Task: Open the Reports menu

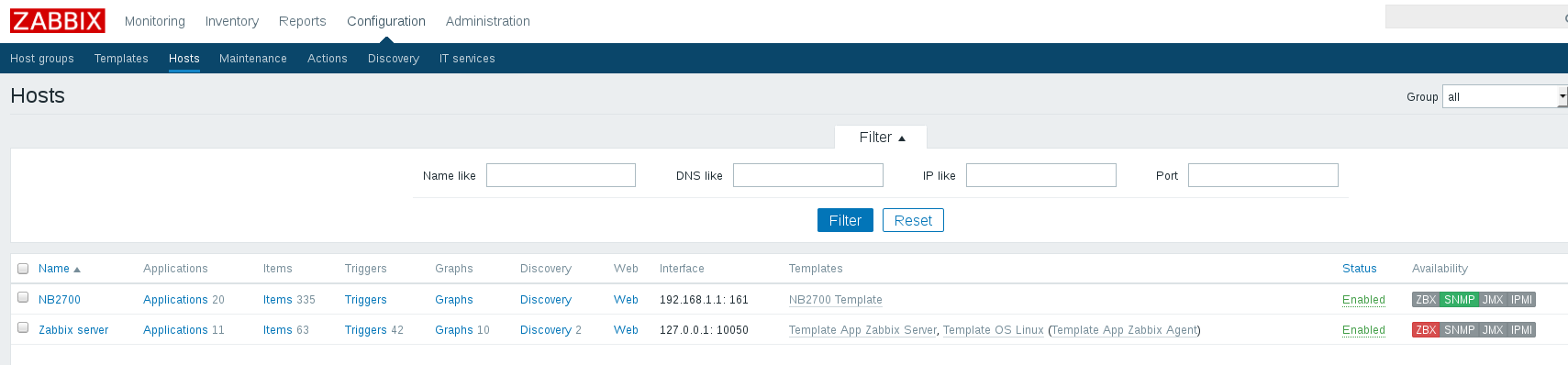Action: [303, 21]
